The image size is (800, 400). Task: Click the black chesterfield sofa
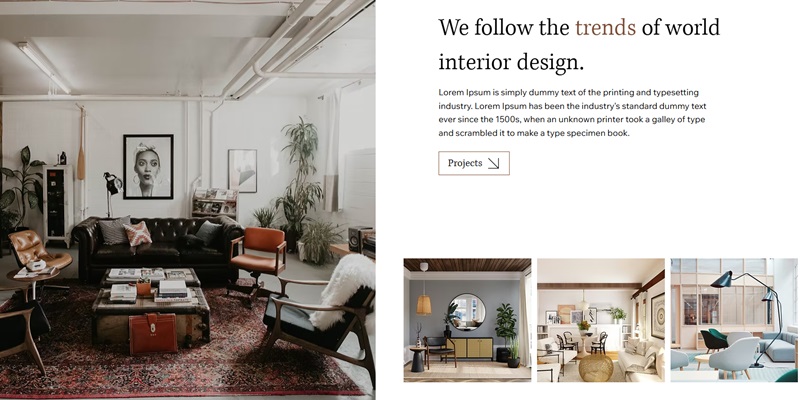157,247
